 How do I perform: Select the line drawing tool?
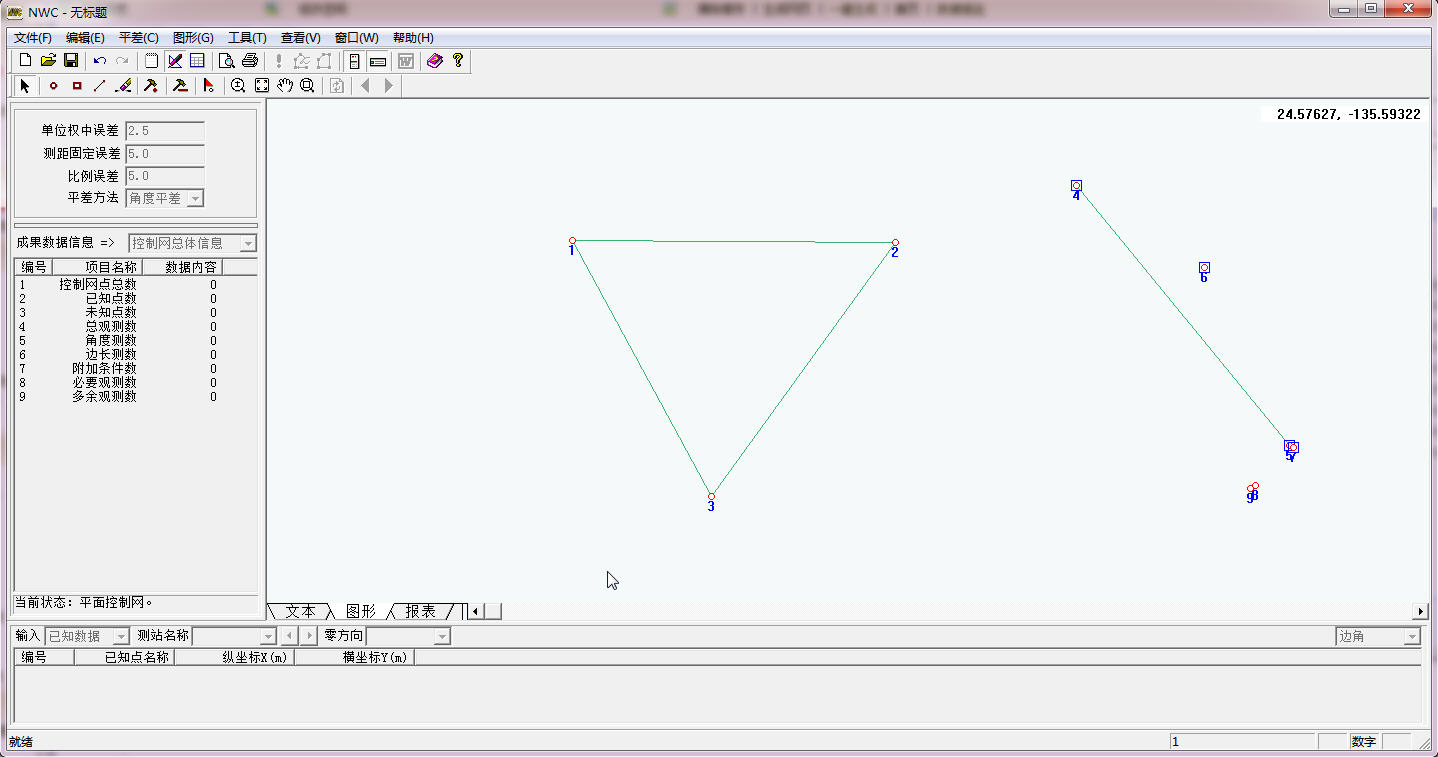coord(100,86)
